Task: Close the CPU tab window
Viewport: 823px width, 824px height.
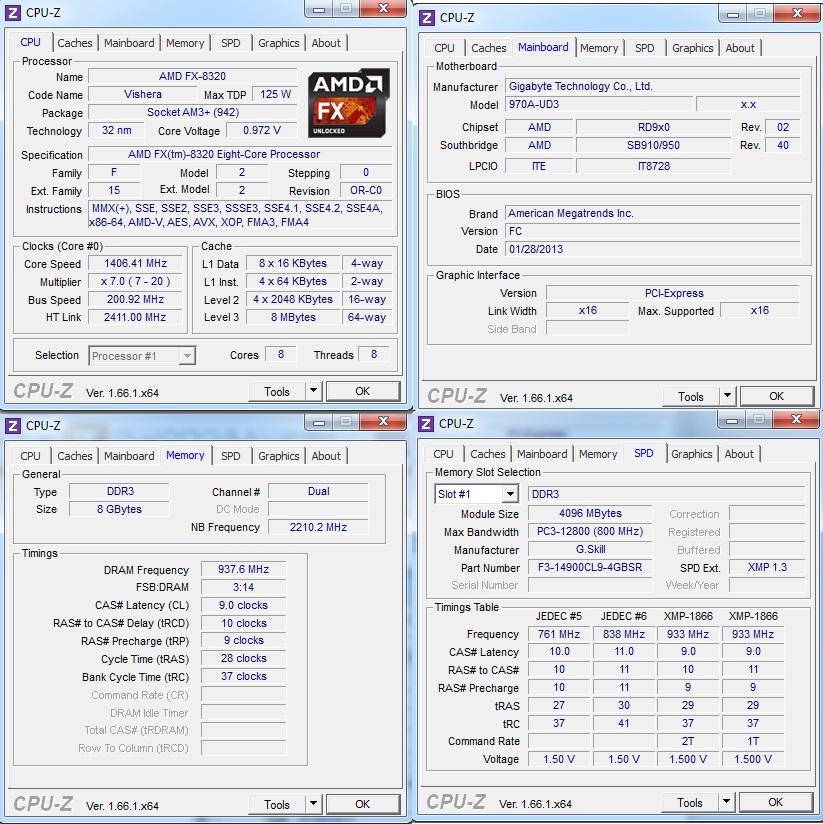Action: pos(384,8)
